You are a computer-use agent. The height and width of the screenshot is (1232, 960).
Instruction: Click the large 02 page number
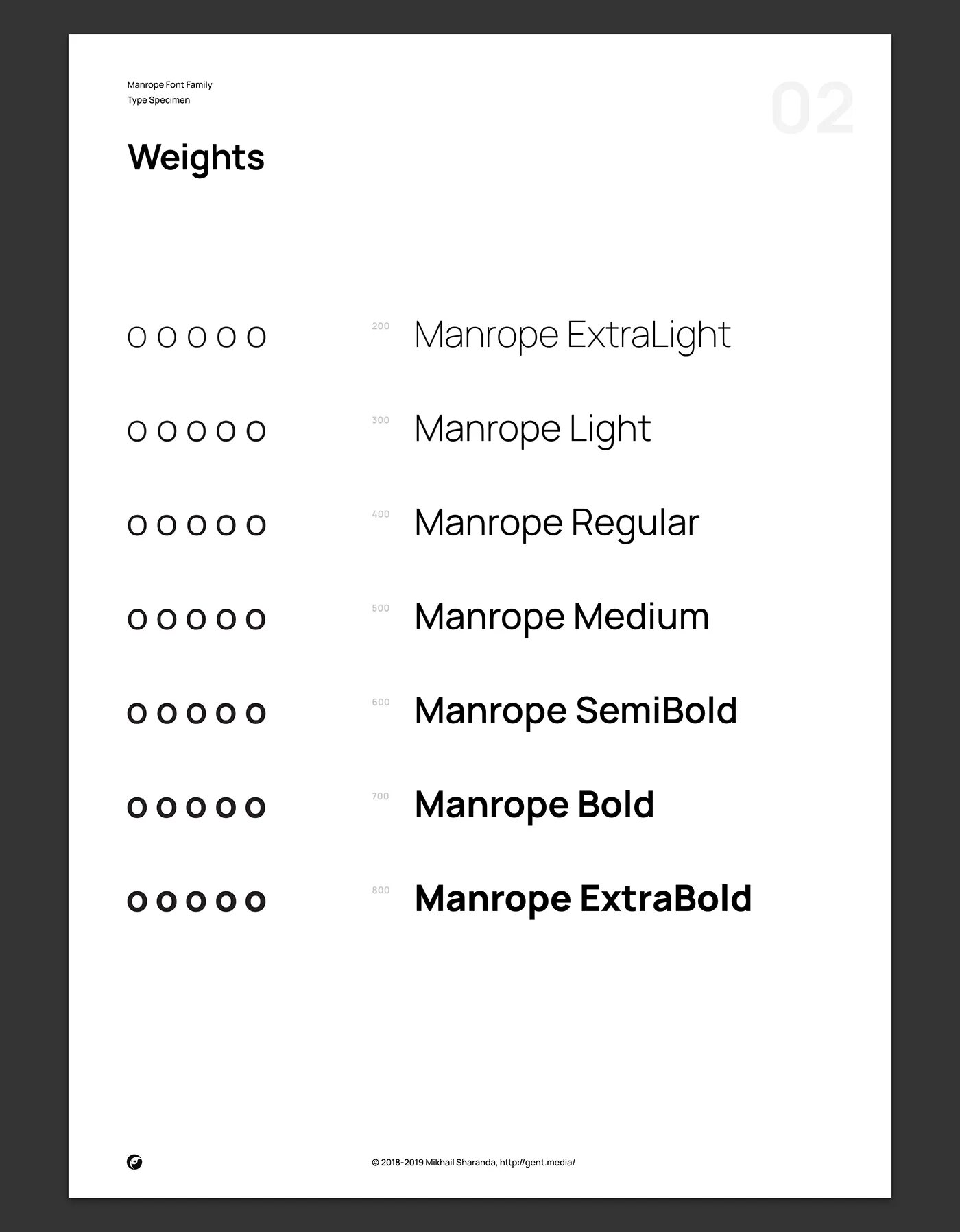813,108
